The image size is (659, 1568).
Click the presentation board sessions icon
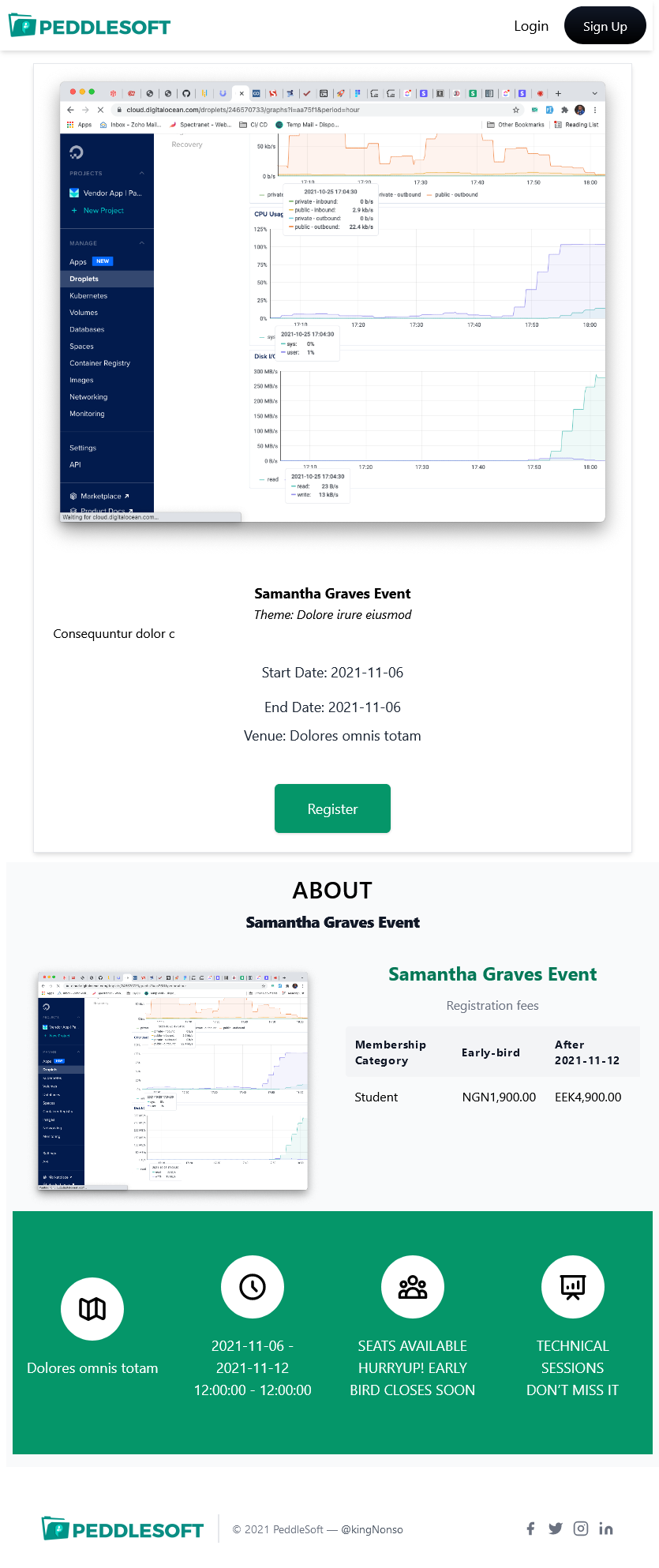573,1287
